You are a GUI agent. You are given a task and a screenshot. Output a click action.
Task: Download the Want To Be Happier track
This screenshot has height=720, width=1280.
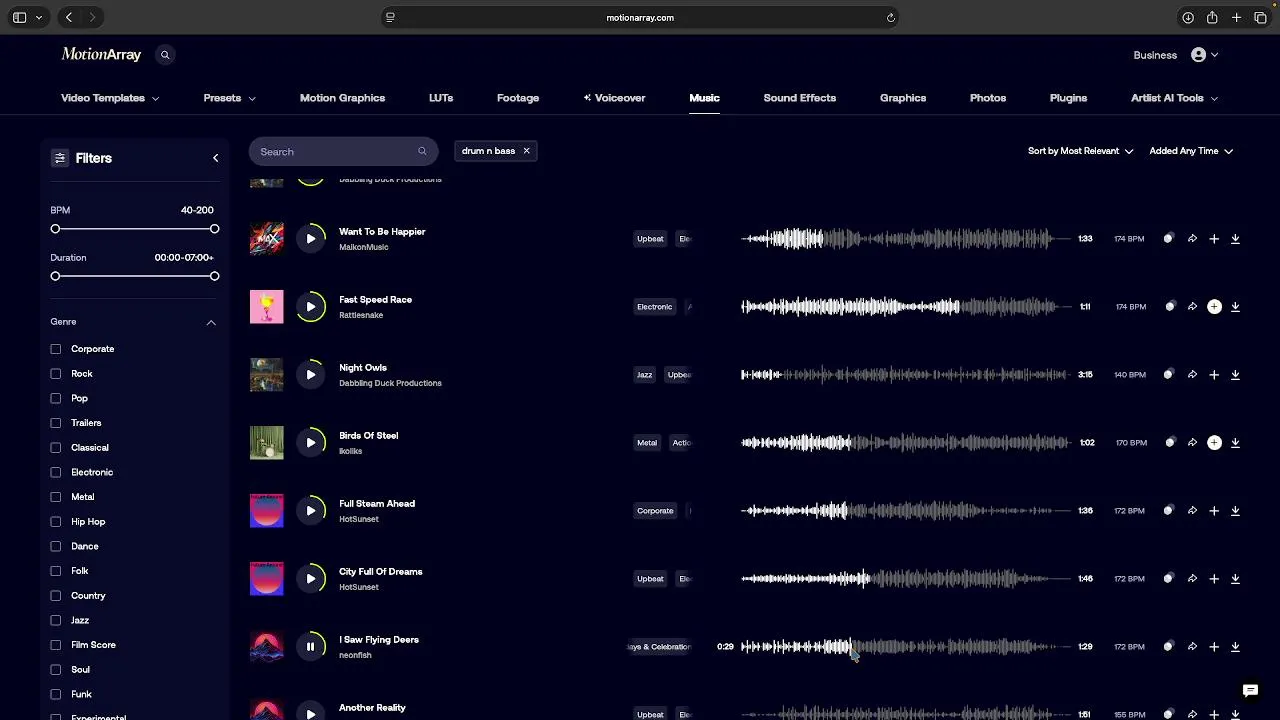pyautogui.click(x=1235, y=239)
